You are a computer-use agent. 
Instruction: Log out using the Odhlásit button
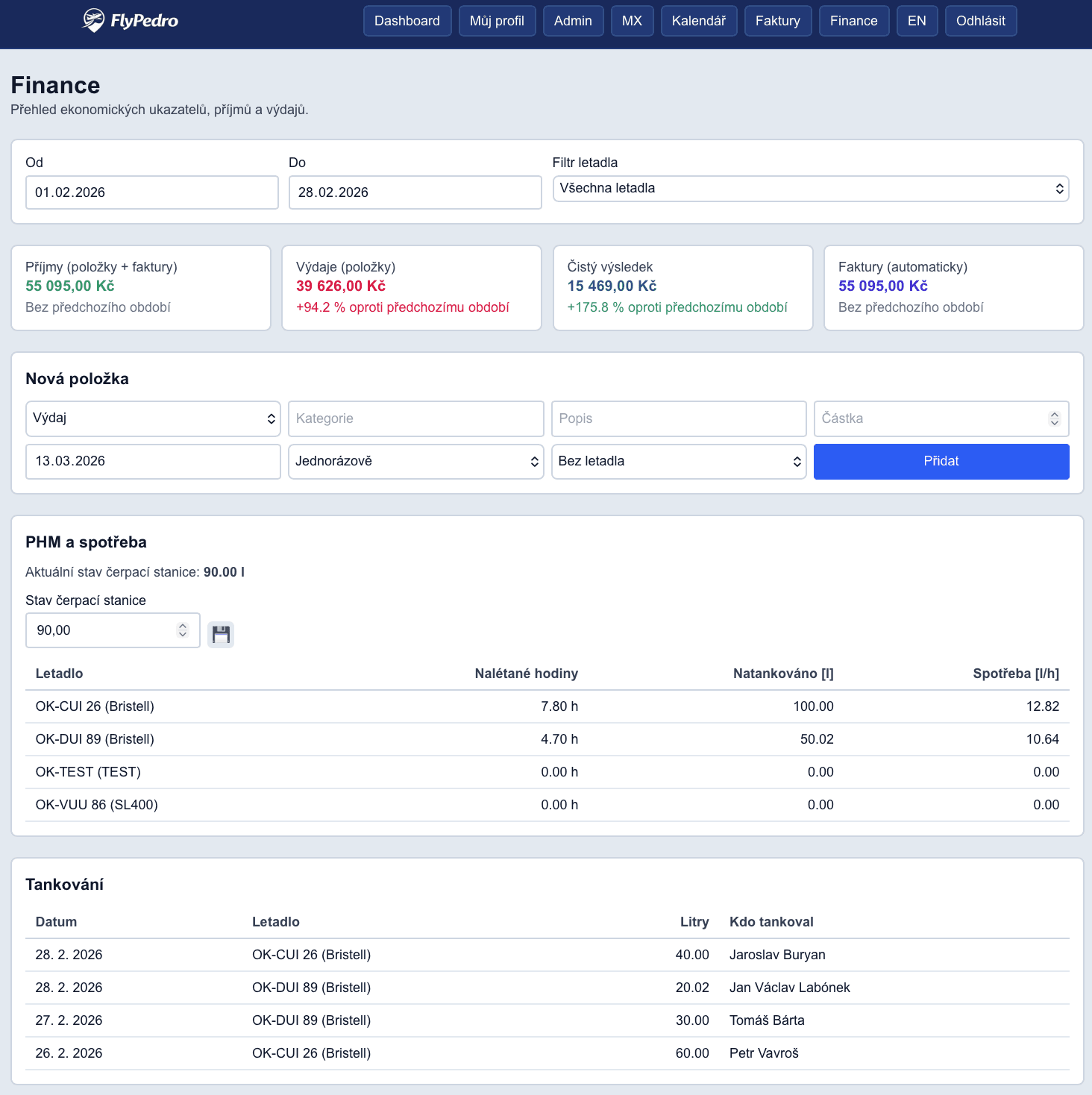[x=980, y=21]
